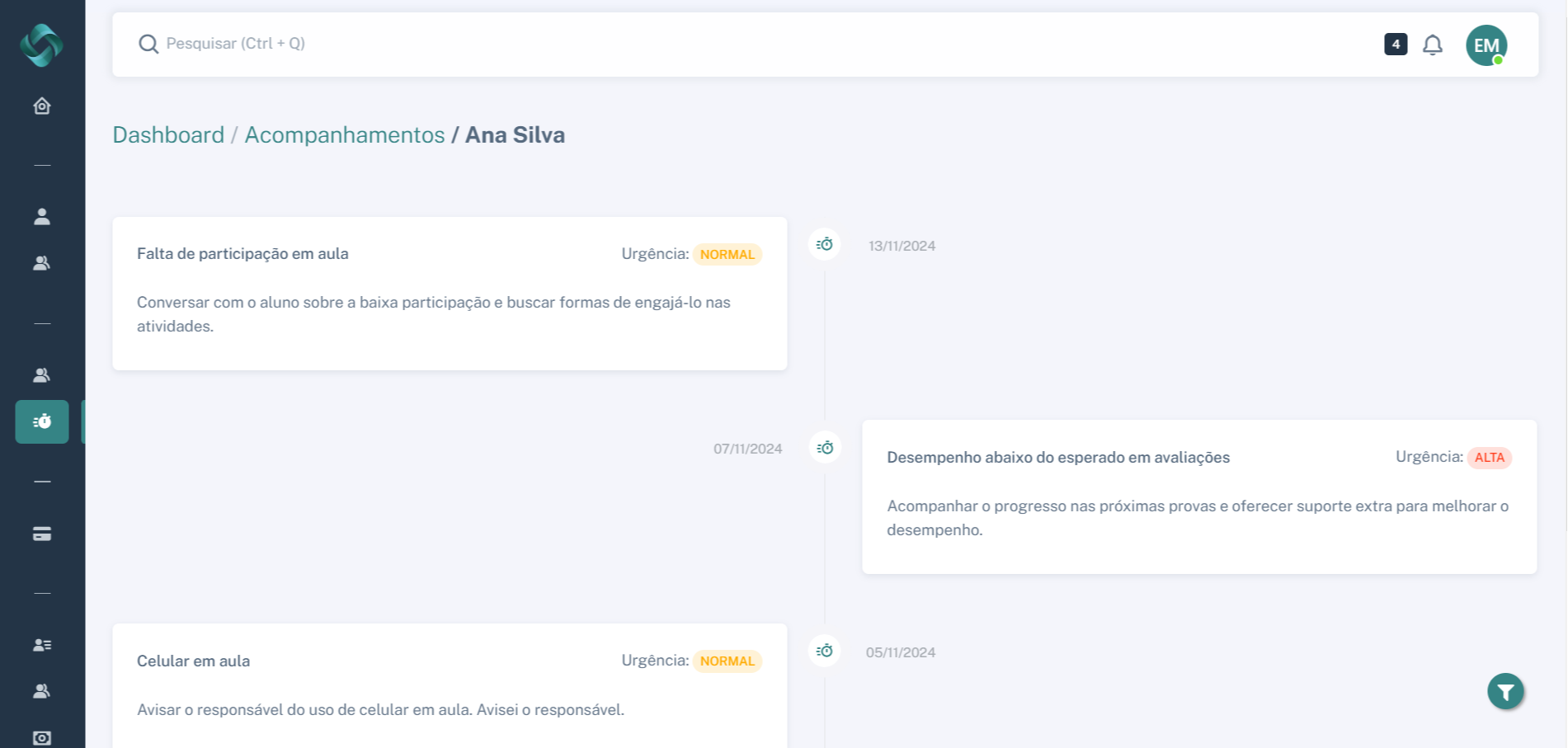The width and height of the screenshot is (1568, 748).
Task: Open the home page from the sidebar
Action: [x=42, y=106]
